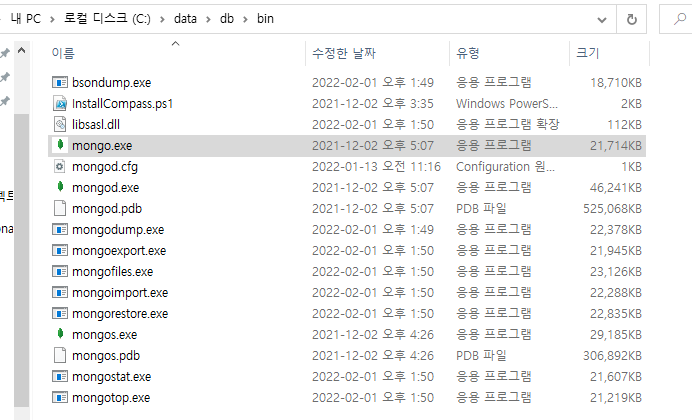692x420 pixels.
Task: Select the mongos.pdb file name
Action: click(106, 356)
